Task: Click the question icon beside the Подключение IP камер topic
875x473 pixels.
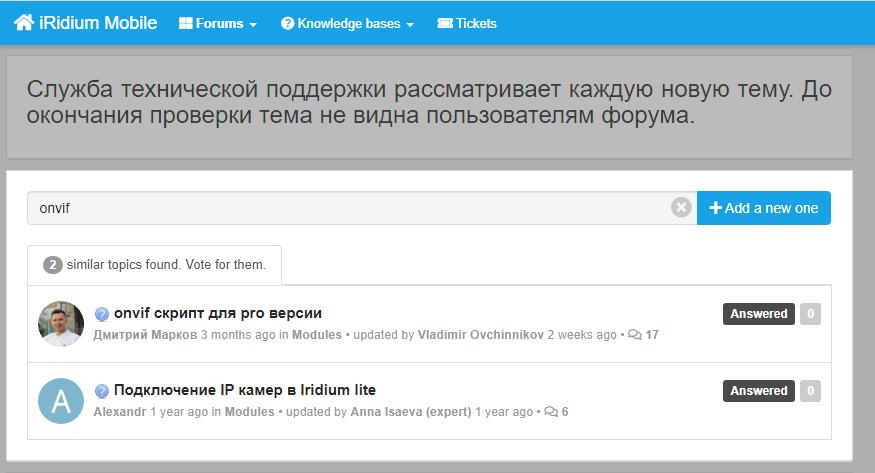Action: point(102,391)
